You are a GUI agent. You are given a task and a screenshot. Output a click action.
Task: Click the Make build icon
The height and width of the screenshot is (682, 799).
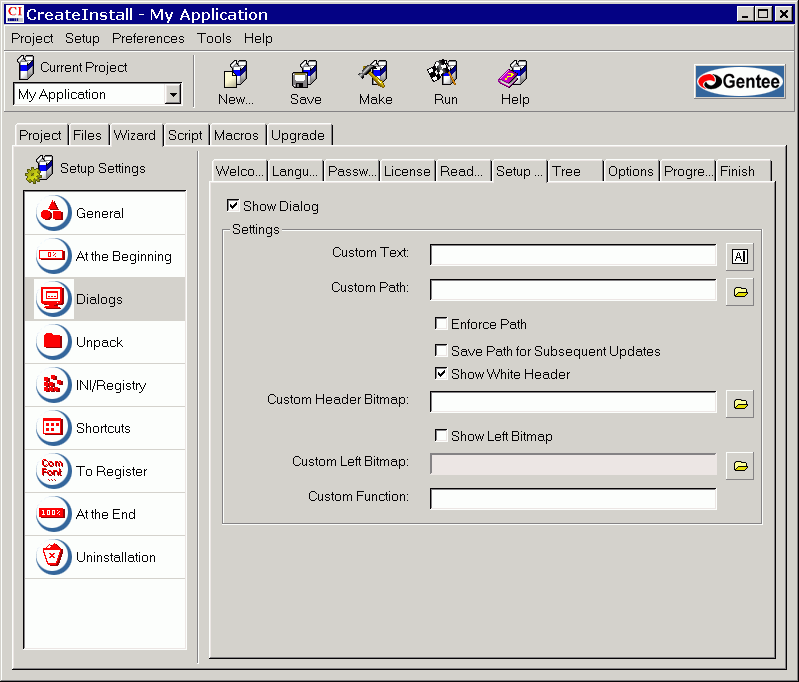pyautogui.click(x=375, y=82)
